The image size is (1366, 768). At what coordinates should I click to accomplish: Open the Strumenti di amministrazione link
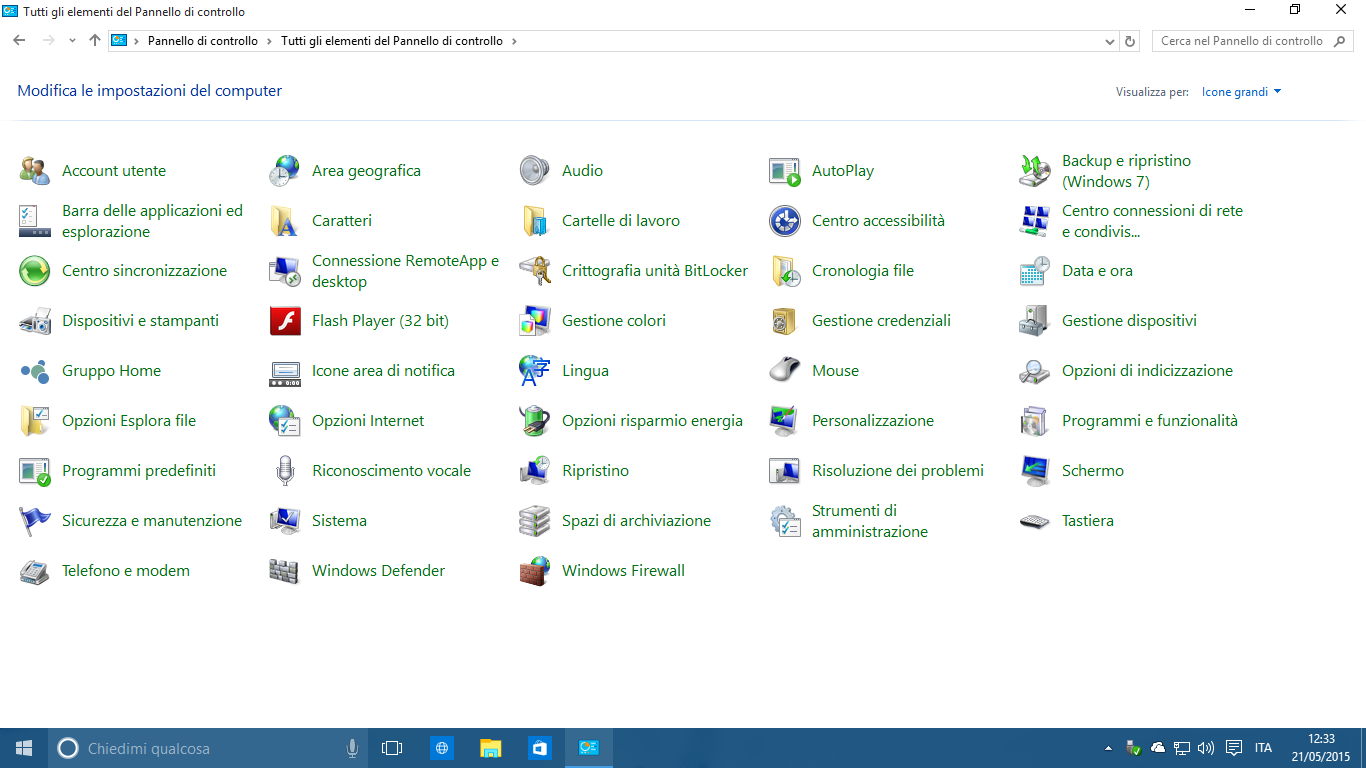pos(870,521)
